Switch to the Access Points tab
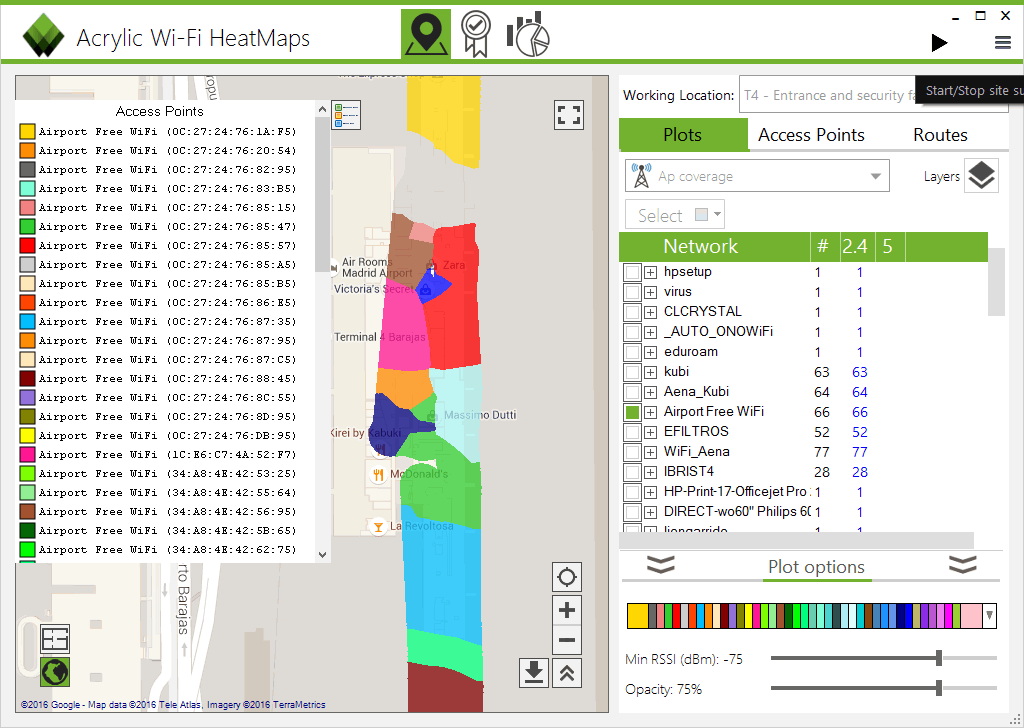 pyautogui.click(x=811, y=135)
